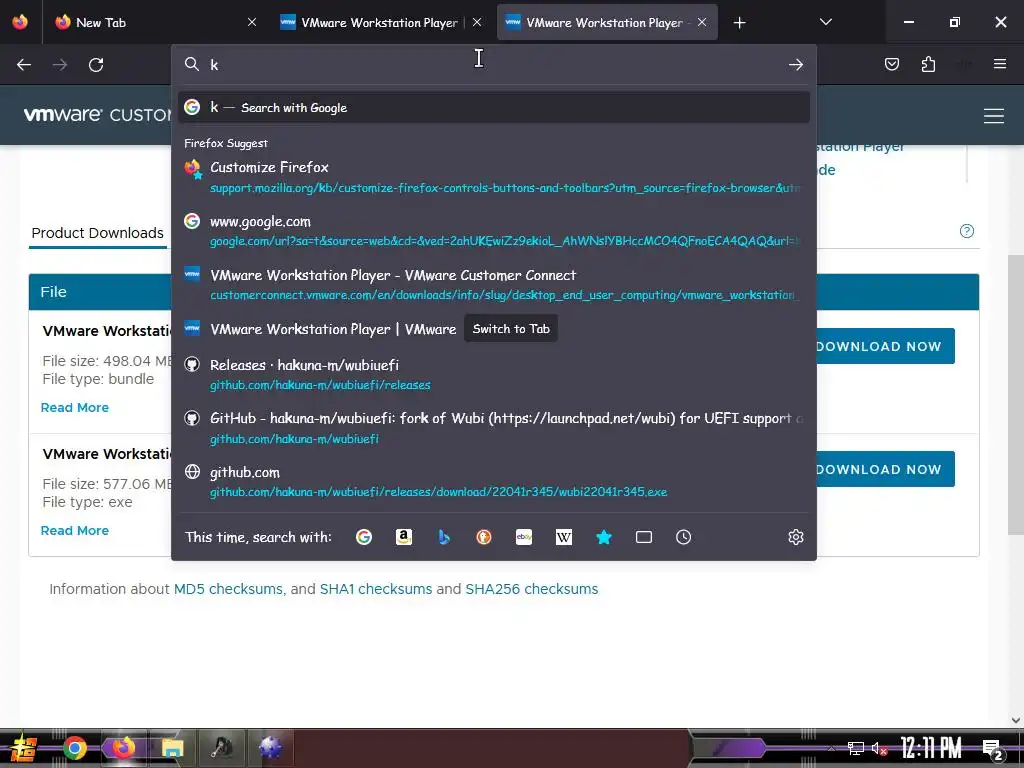1024x768 pixels.
Task: Open a new tab with the plus button
Action: click(739, 23)
